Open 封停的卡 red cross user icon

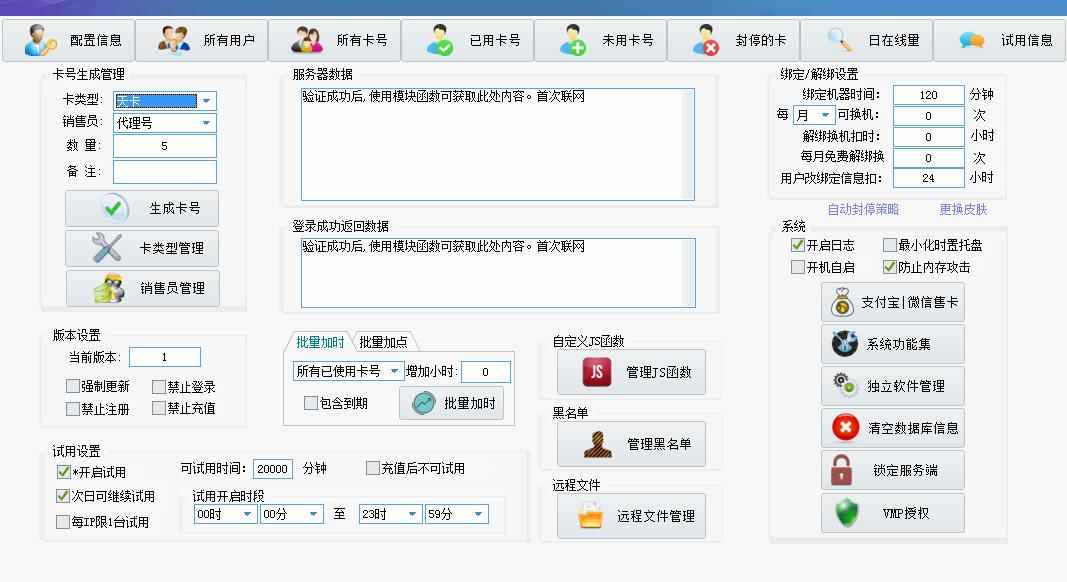[x=706, y=39]
